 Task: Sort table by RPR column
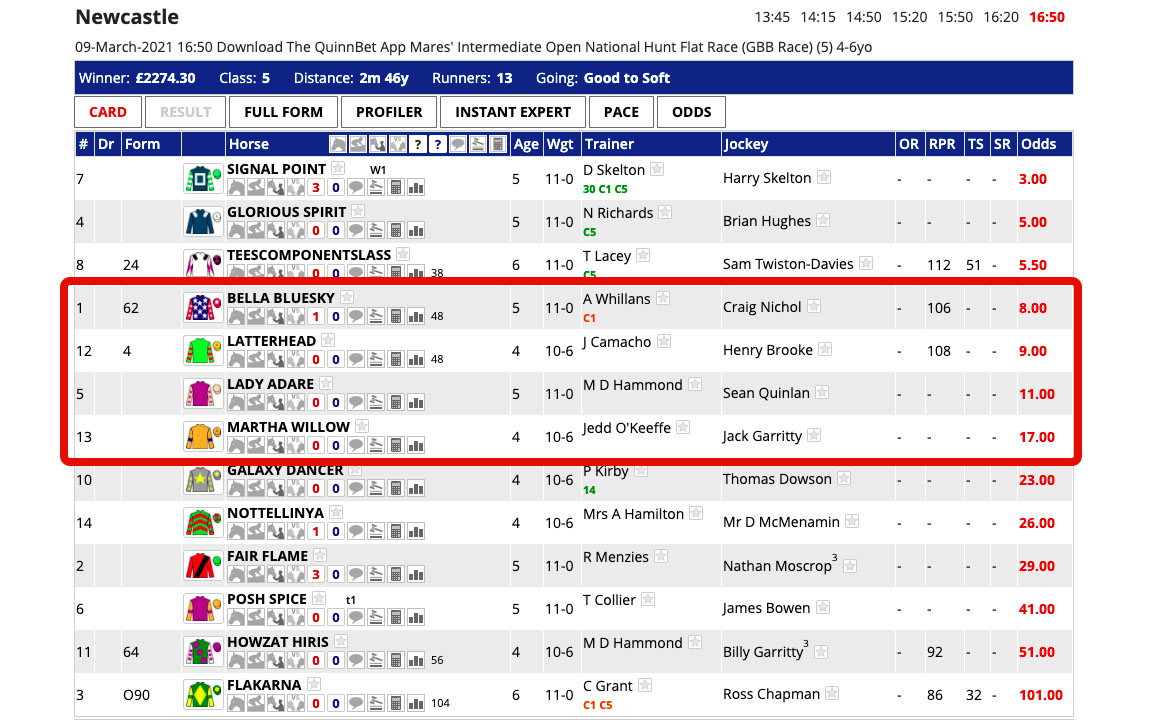[942, 144]
